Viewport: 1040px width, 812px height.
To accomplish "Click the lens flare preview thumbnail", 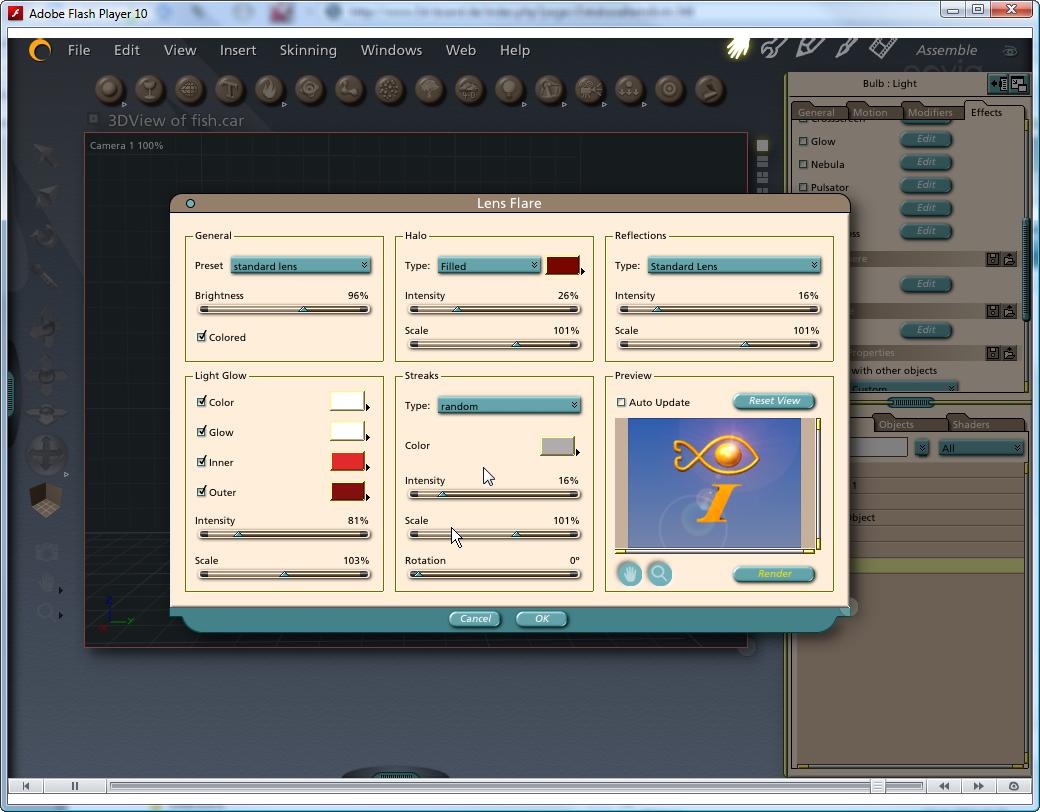I will pos(714,483).
